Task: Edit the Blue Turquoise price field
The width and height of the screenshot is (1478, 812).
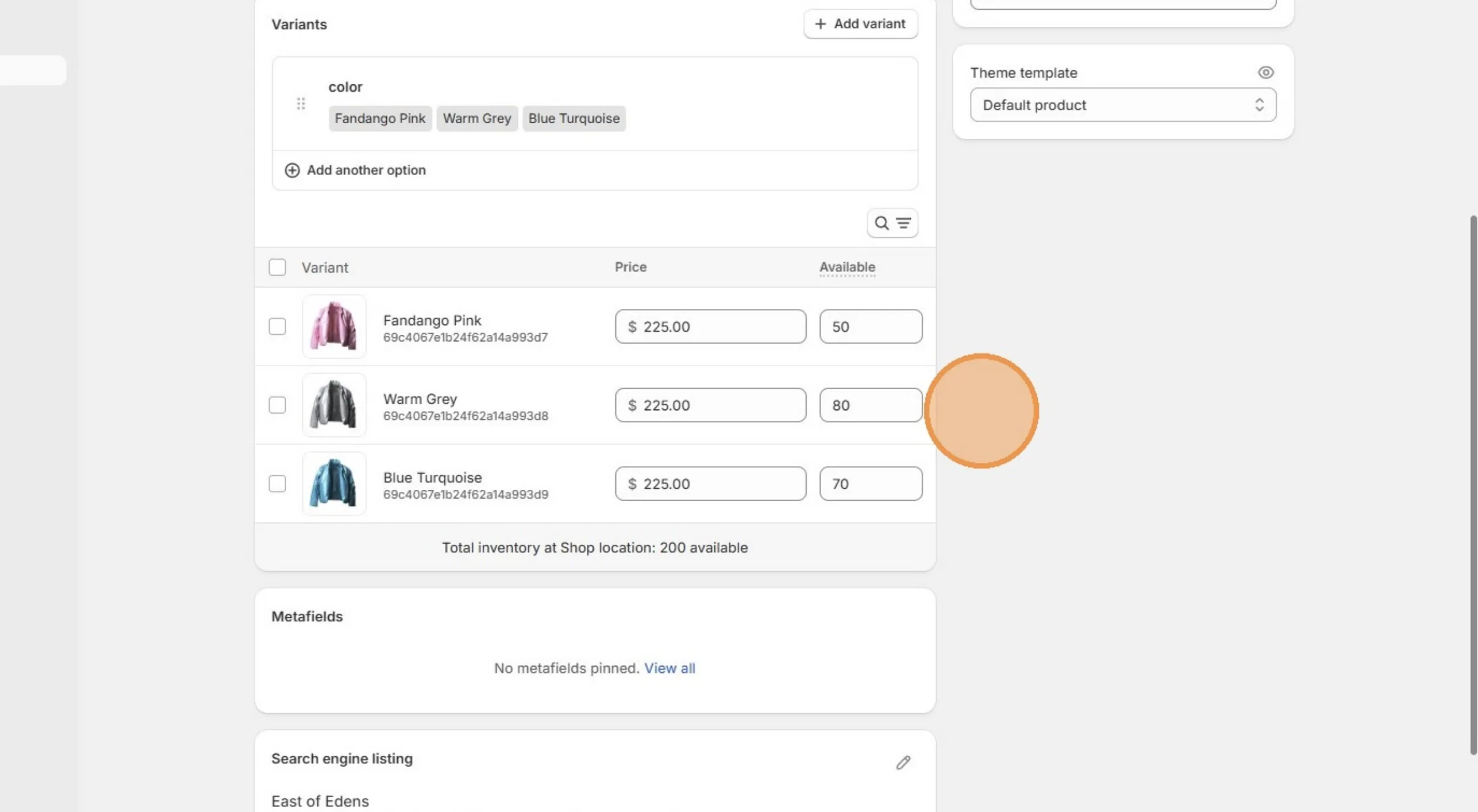Action: pos(711,484)
